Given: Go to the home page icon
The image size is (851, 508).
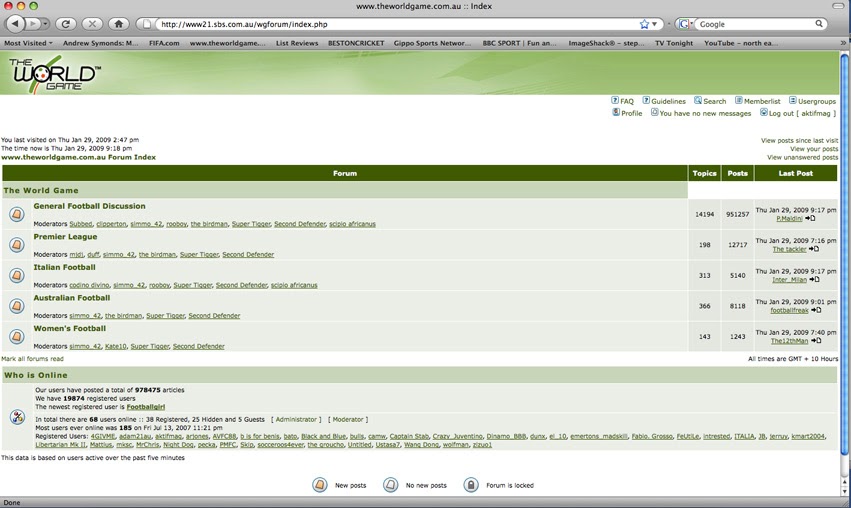Looking at the screenshot, I should pos(119,24).
